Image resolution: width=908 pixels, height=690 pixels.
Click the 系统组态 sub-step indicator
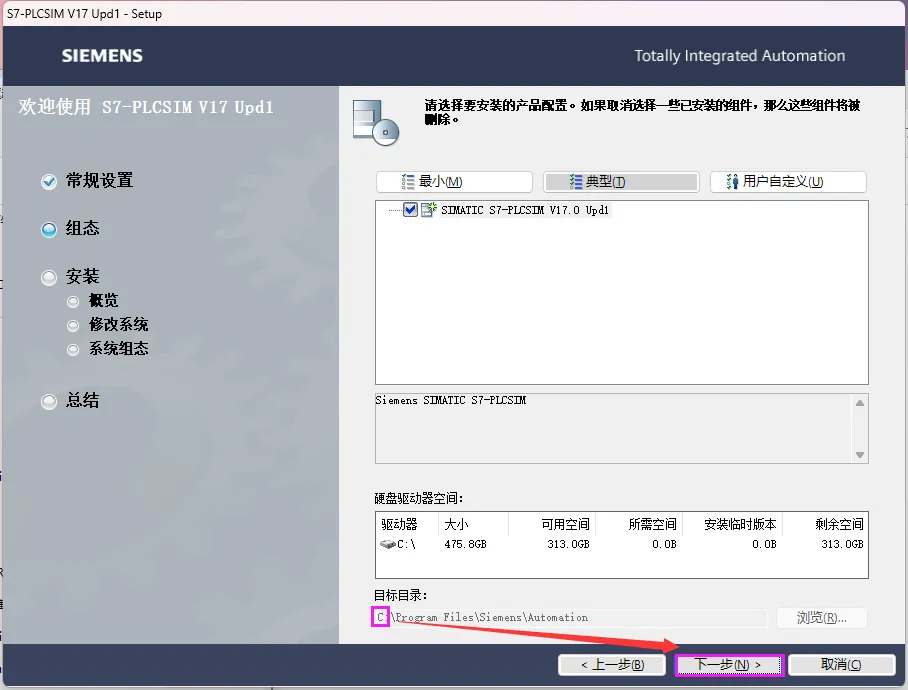pyautogui.click(x=73, y=350)
